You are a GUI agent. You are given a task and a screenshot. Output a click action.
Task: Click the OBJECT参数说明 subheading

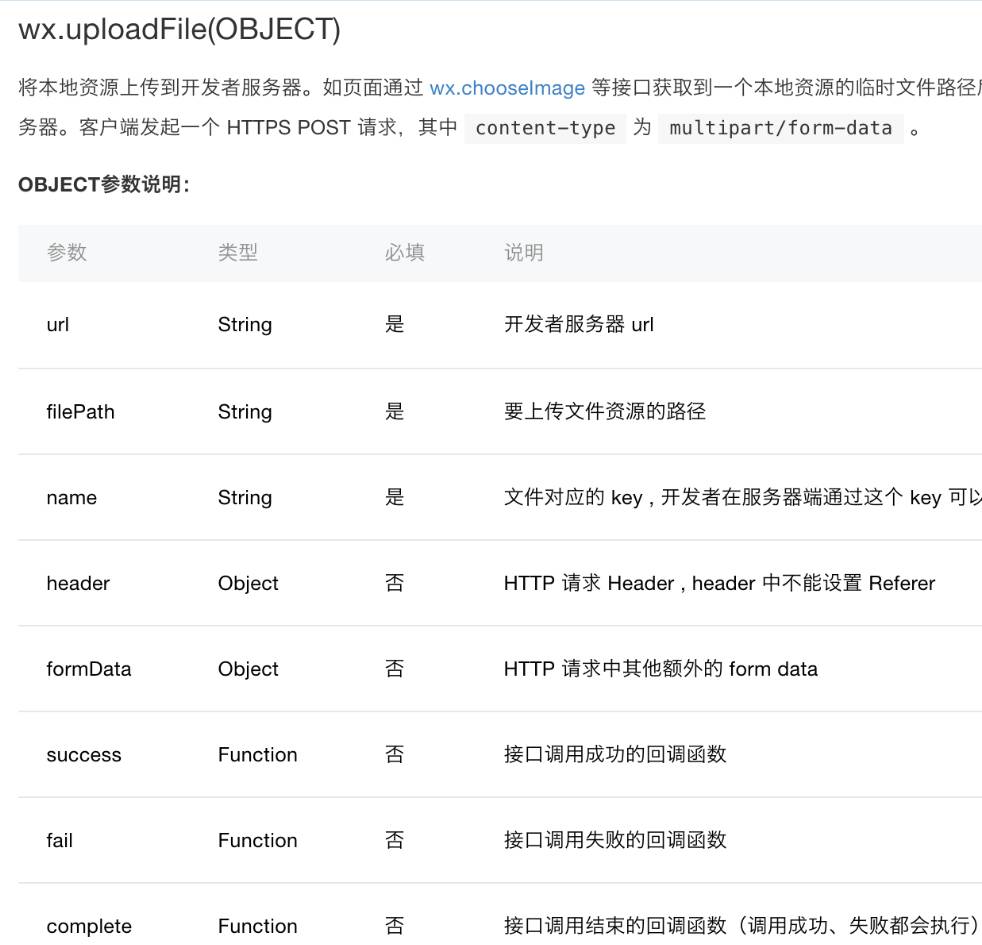(x=104, y=184)
